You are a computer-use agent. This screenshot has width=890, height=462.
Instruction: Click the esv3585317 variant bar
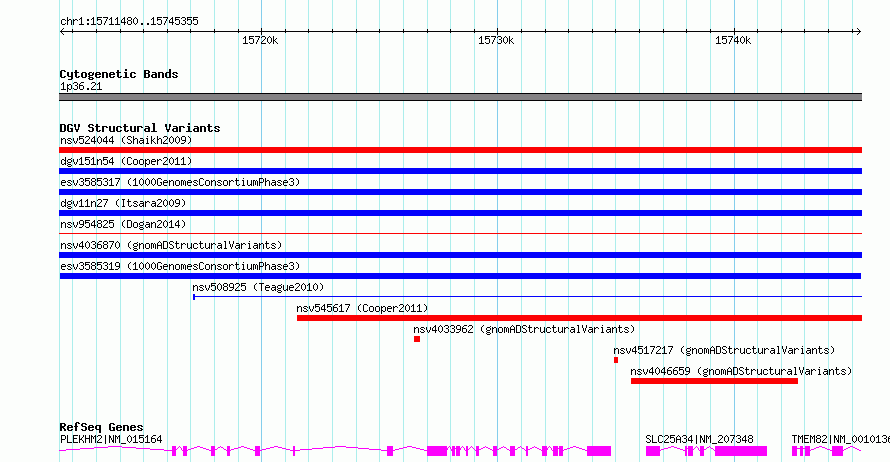click(460, 192)
